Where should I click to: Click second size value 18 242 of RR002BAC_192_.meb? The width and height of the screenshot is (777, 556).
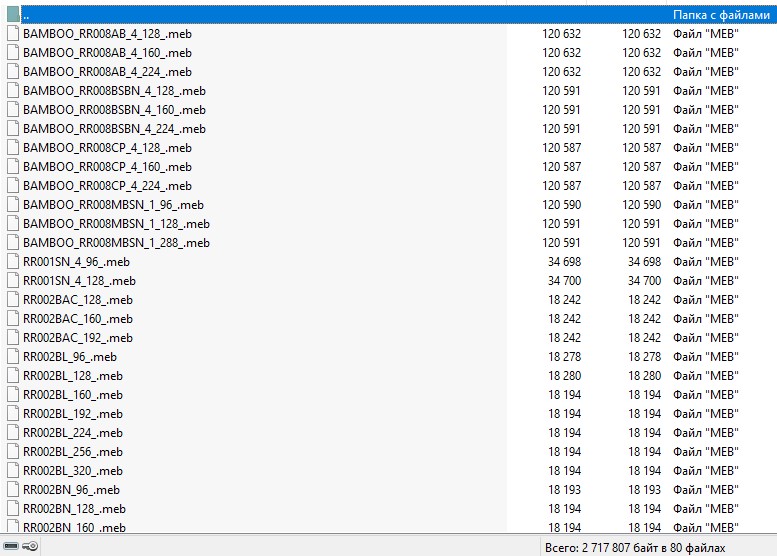[x=645, y=337]
